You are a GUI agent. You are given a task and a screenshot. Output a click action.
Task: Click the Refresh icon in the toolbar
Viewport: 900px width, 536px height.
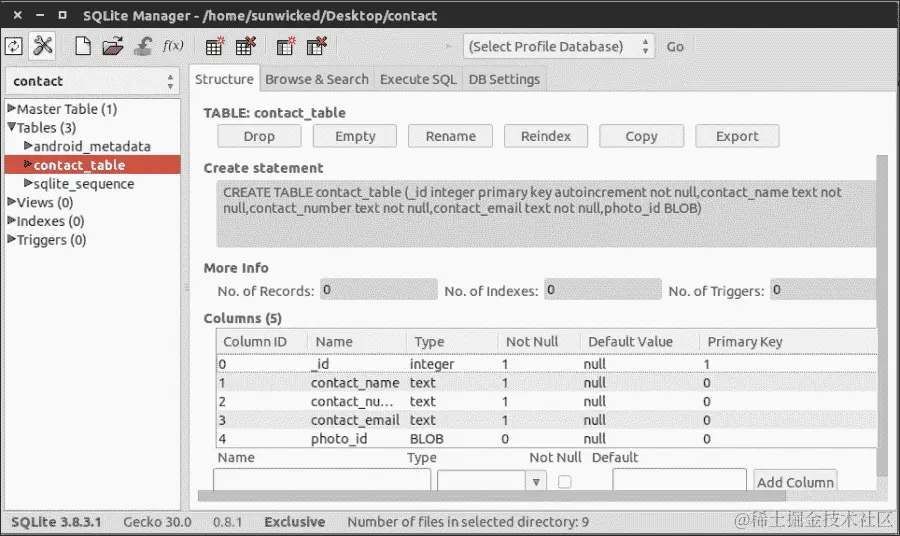(13, 46)
